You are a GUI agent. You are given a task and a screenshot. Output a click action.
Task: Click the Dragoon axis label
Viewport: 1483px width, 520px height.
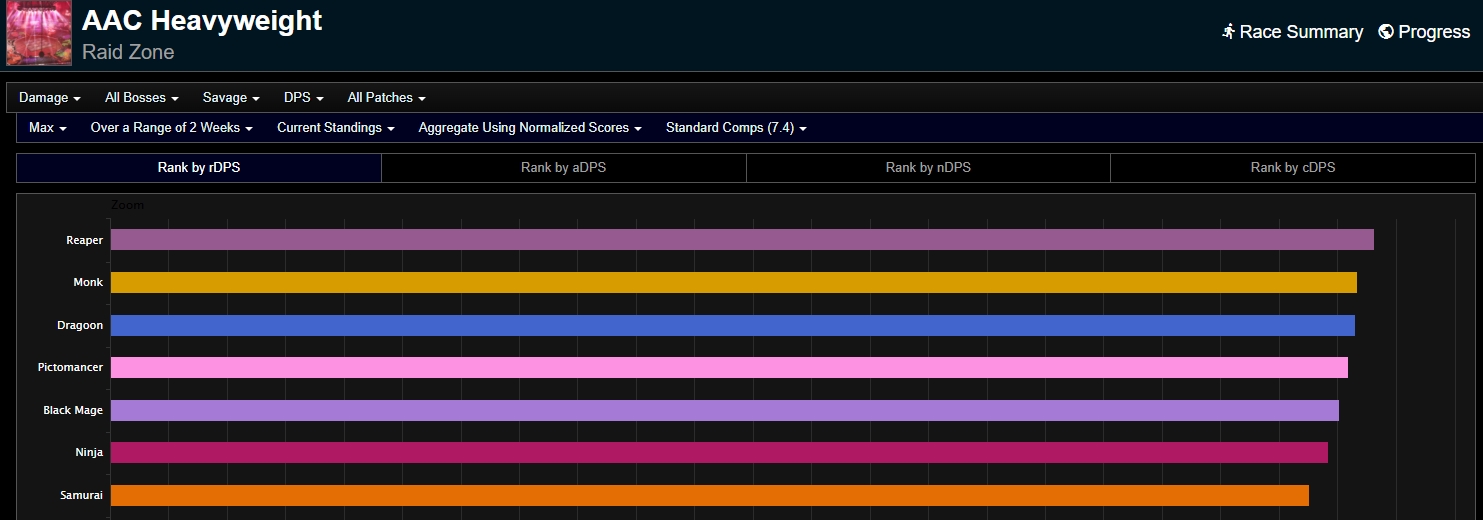pyautogui.click(x=80, y=326)
